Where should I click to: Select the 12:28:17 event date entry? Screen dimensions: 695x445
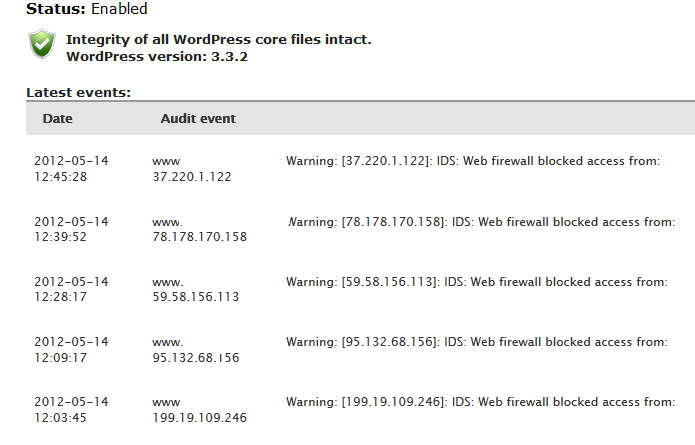point(71,289)
